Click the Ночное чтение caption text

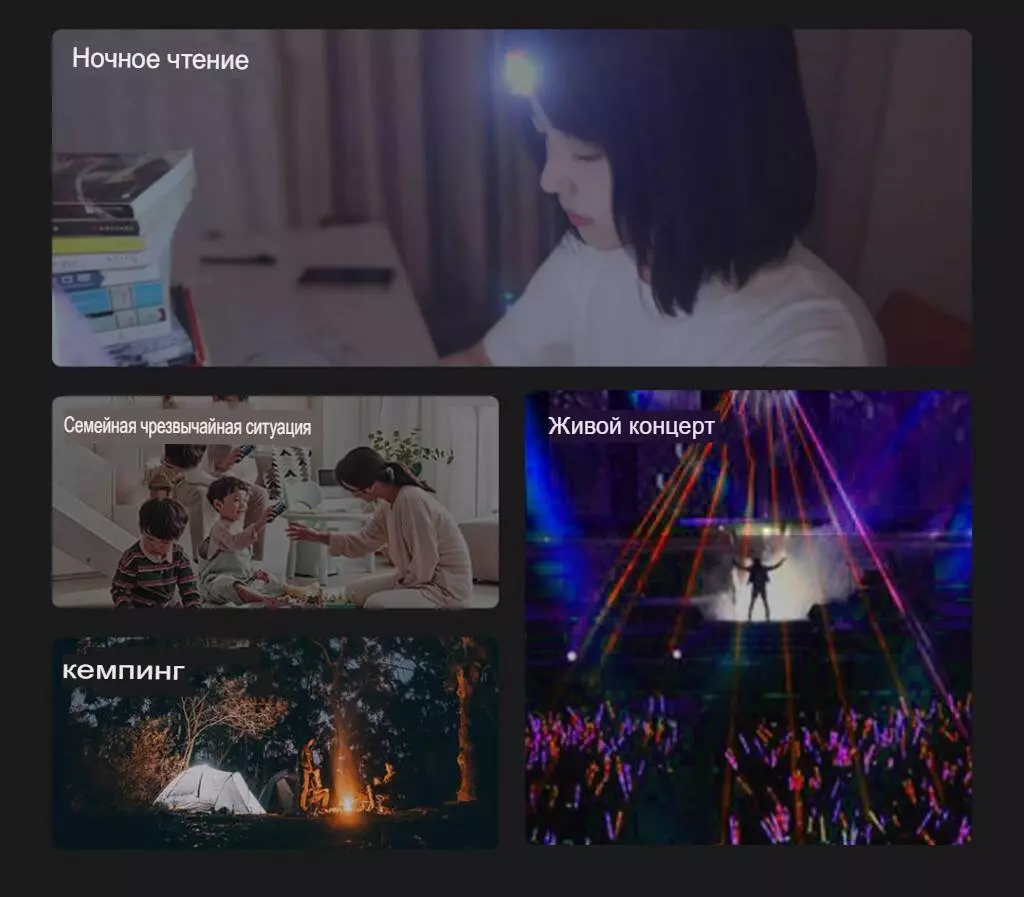(x=160, y=59)
